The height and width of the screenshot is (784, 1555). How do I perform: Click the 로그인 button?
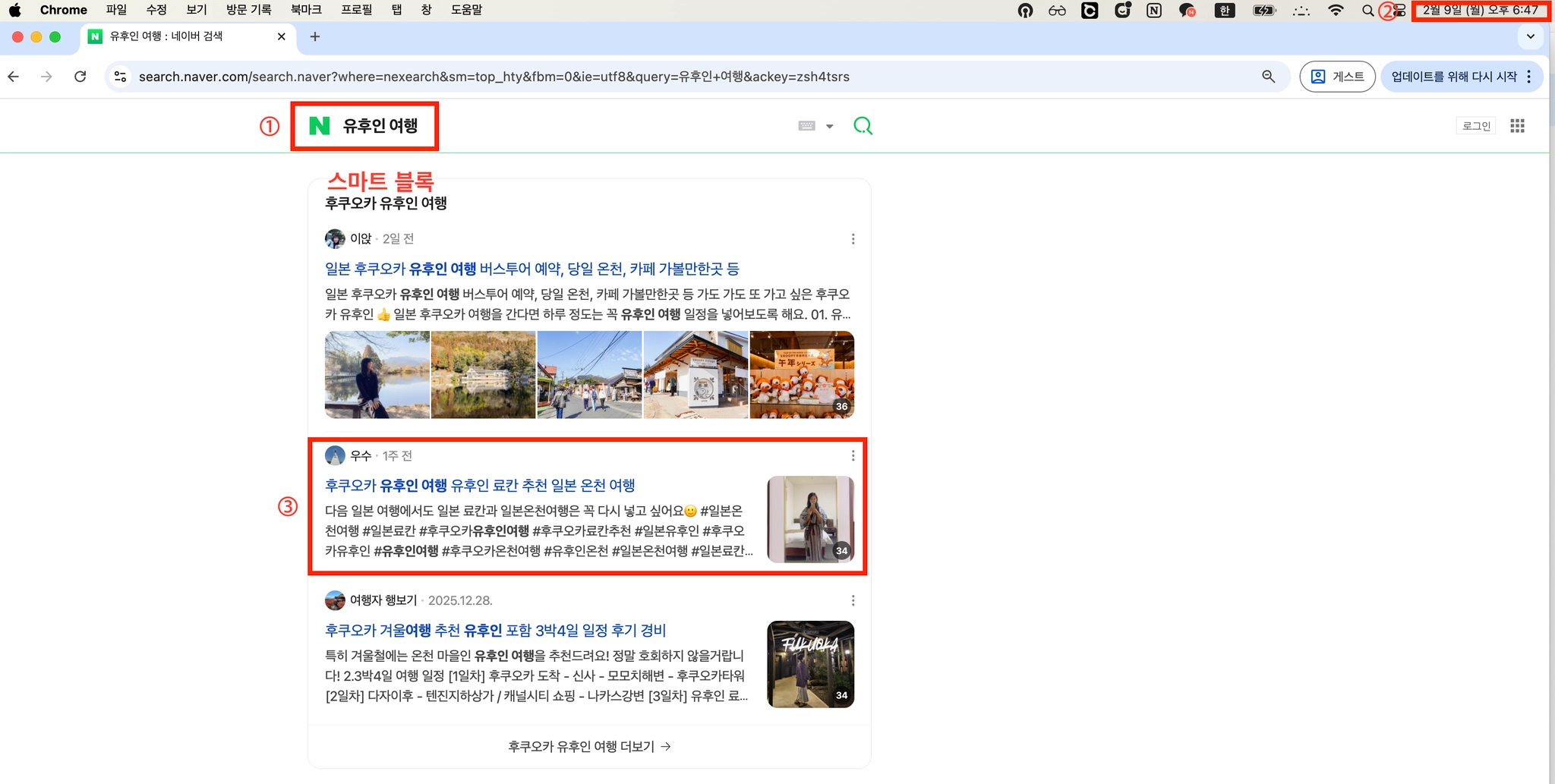[1476, 126]
